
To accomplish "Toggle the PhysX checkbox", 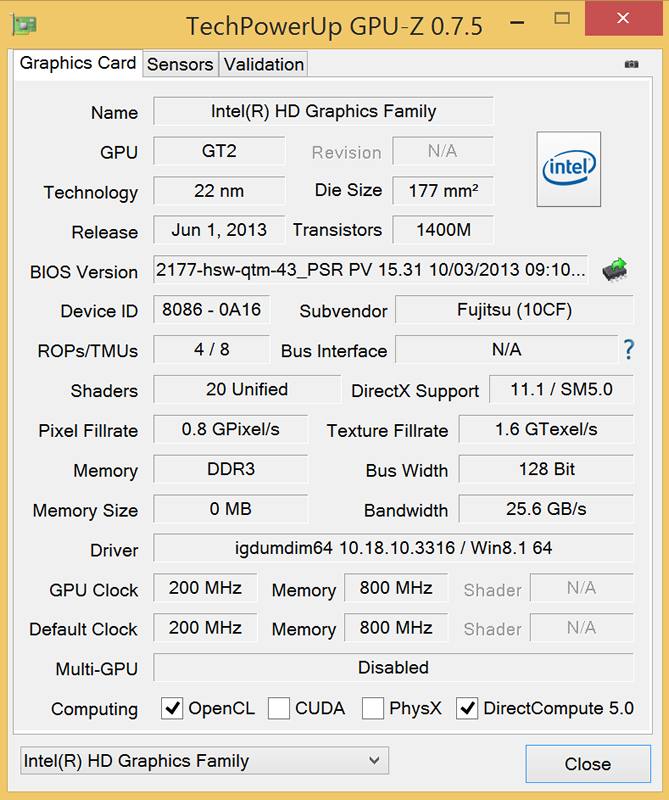I will tap(373, 708).
